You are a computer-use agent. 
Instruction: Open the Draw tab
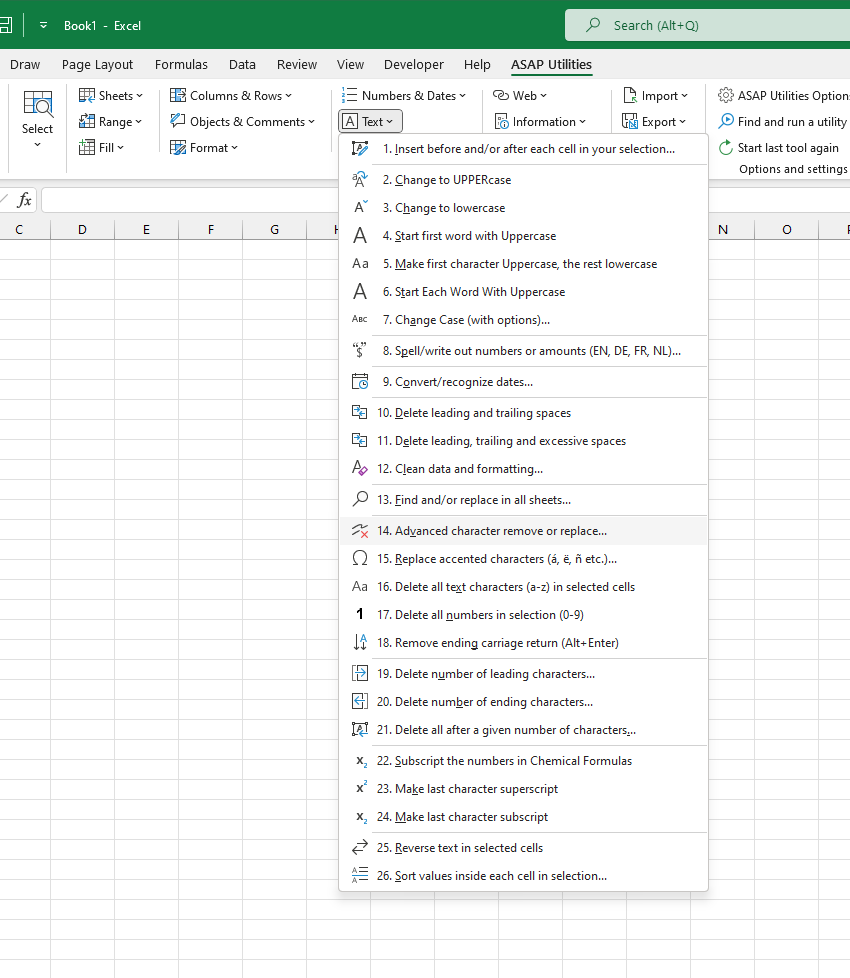point(25,64)
